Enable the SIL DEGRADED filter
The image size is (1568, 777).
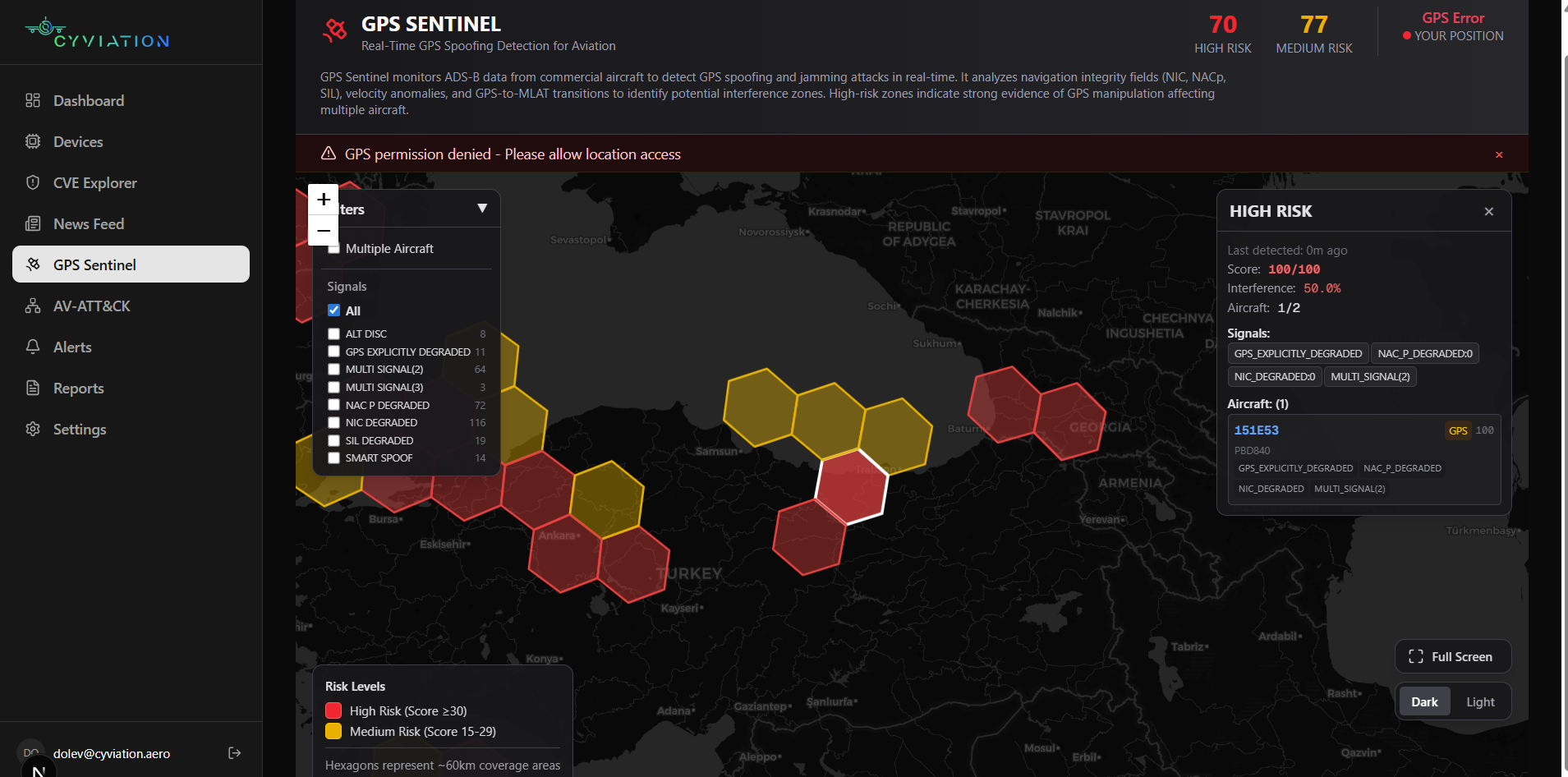(334, 440)
